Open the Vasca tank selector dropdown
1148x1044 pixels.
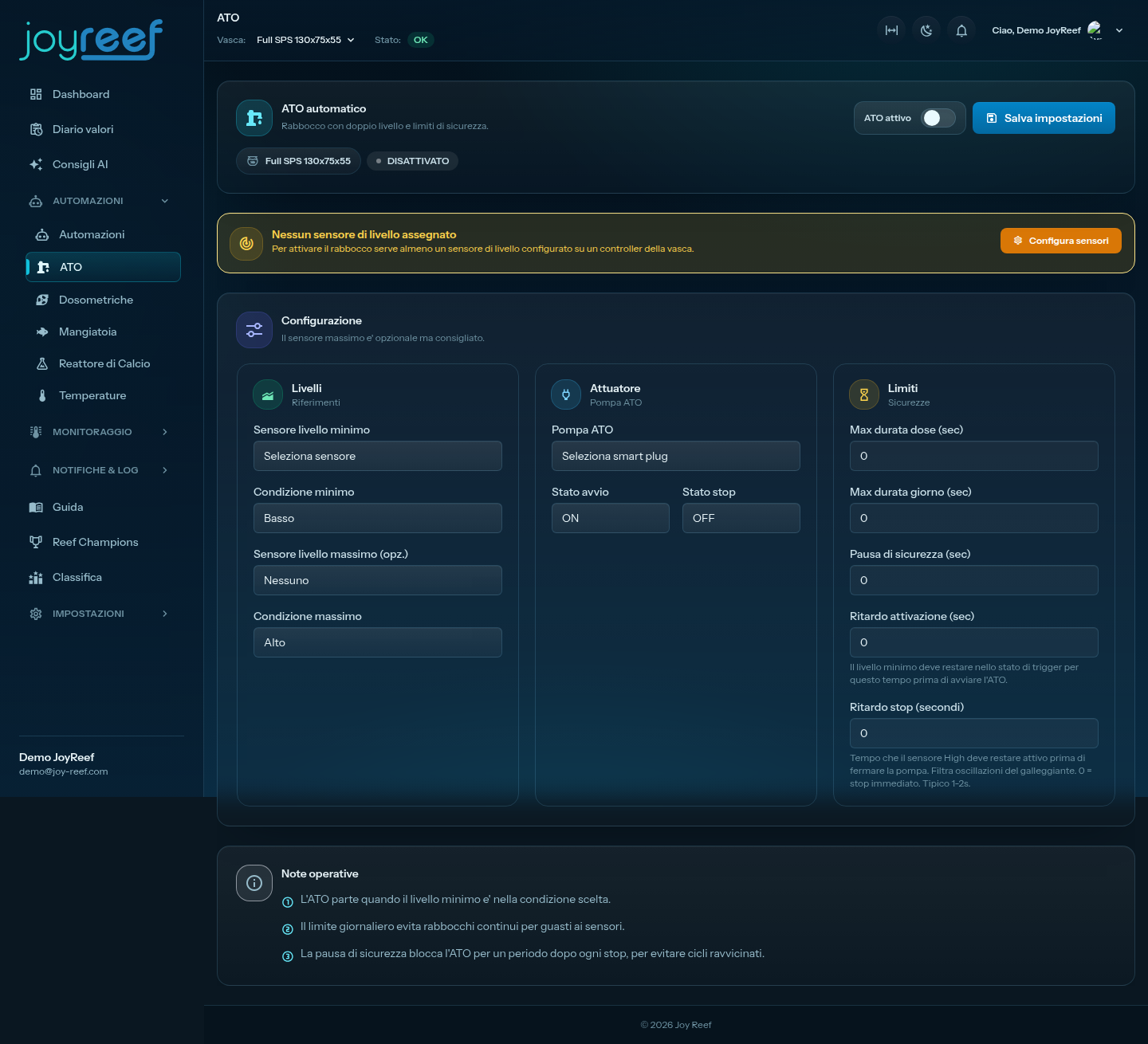pos(305,40)
